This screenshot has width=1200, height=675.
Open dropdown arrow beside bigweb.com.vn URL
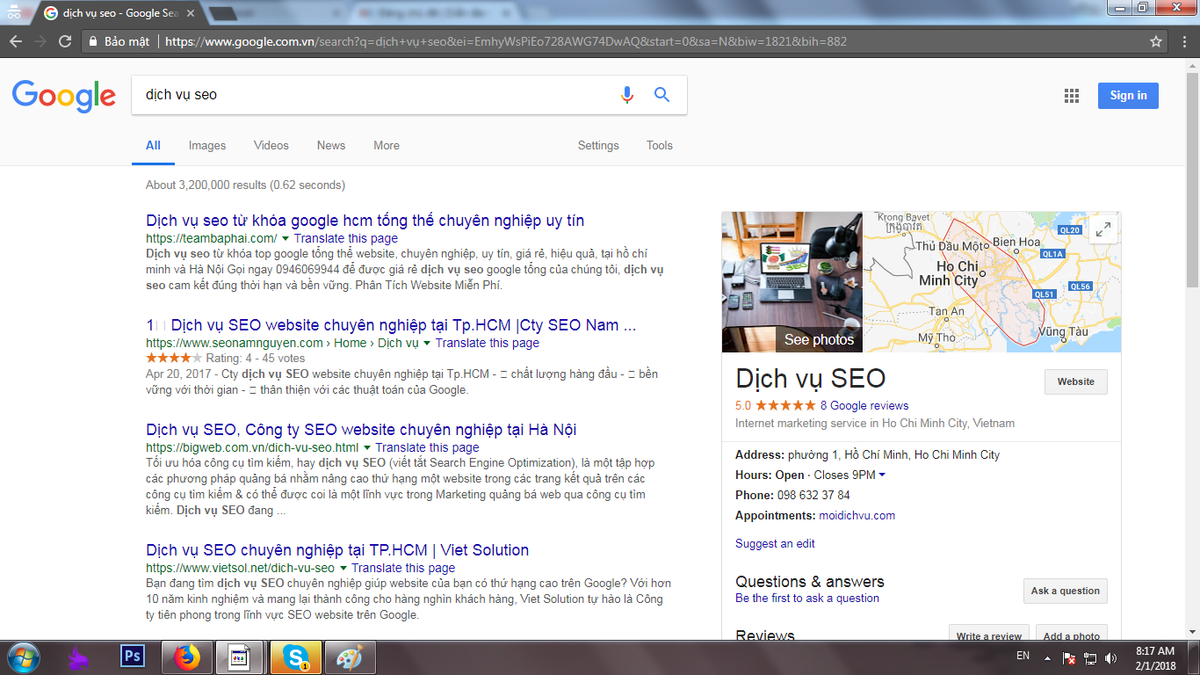pos(367,448)
